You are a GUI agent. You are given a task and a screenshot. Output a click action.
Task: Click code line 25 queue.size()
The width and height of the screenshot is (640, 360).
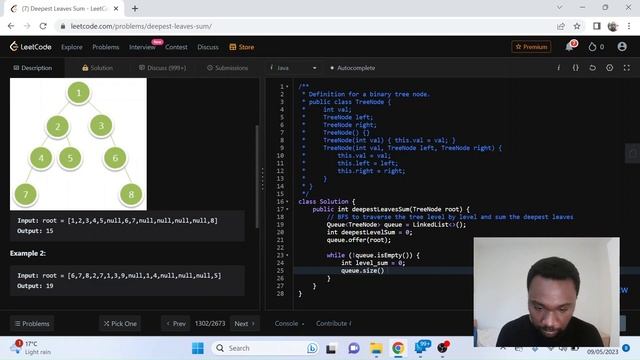point(362,271)
